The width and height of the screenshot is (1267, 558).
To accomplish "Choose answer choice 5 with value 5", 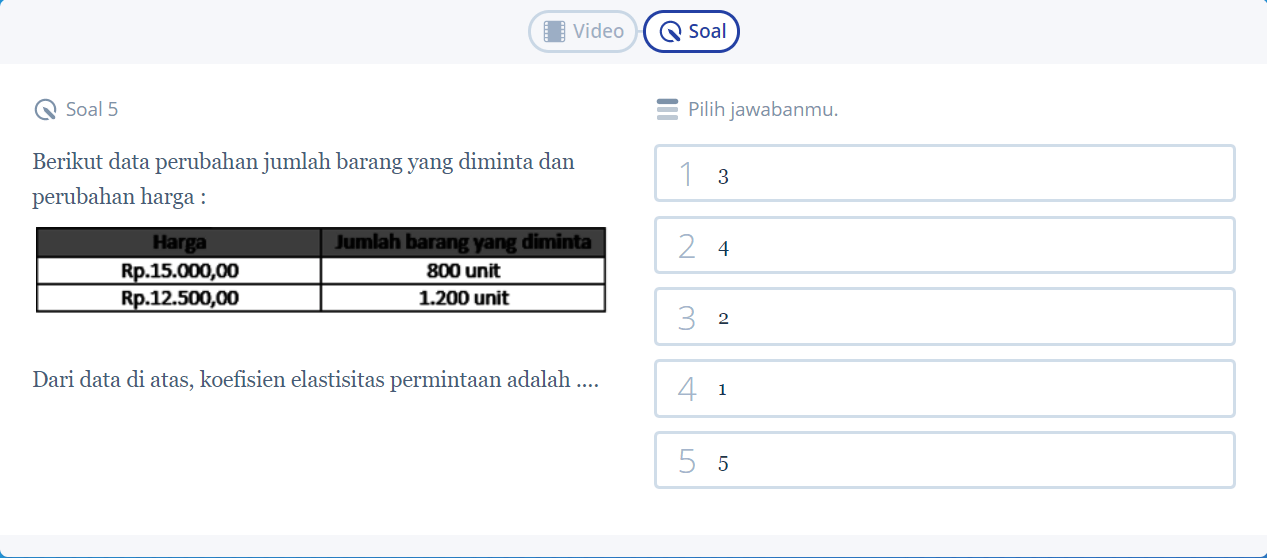I will tap(944, 460).
